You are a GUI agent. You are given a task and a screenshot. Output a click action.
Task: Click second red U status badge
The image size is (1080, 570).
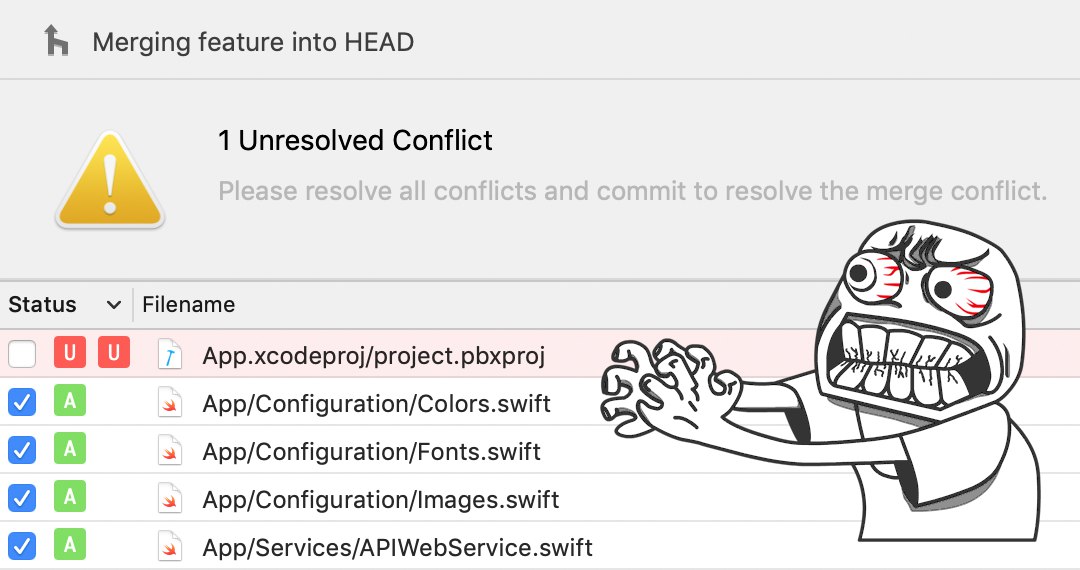click(x=114, y=353)
